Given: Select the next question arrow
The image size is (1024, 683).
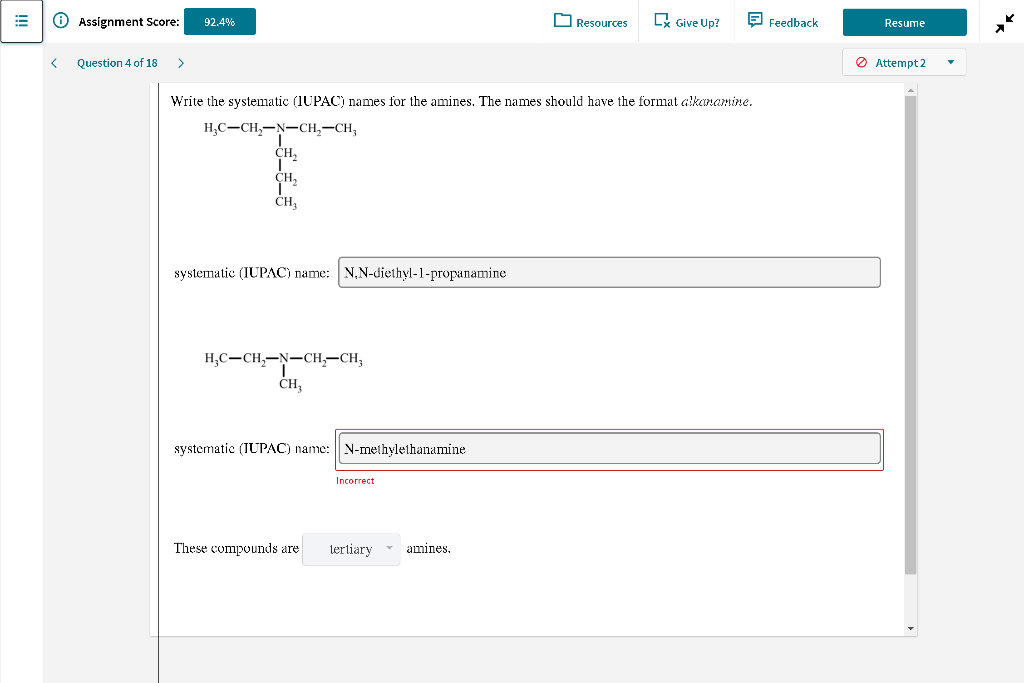Looking at the screenshot, I should (180, 62).
